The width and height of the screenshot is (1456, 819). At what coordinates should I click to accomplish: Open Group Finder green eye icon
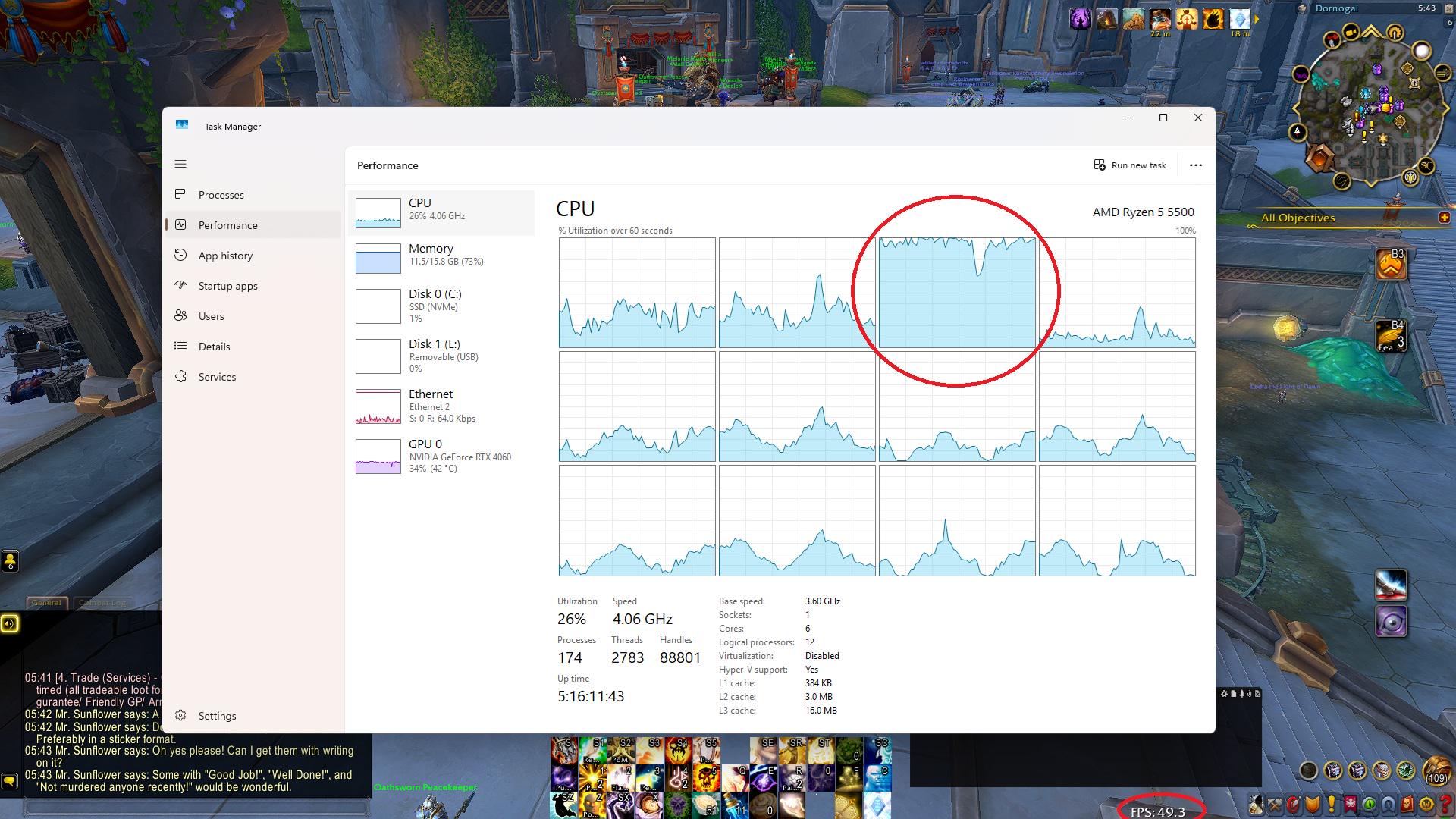[x=1370, y=804]
